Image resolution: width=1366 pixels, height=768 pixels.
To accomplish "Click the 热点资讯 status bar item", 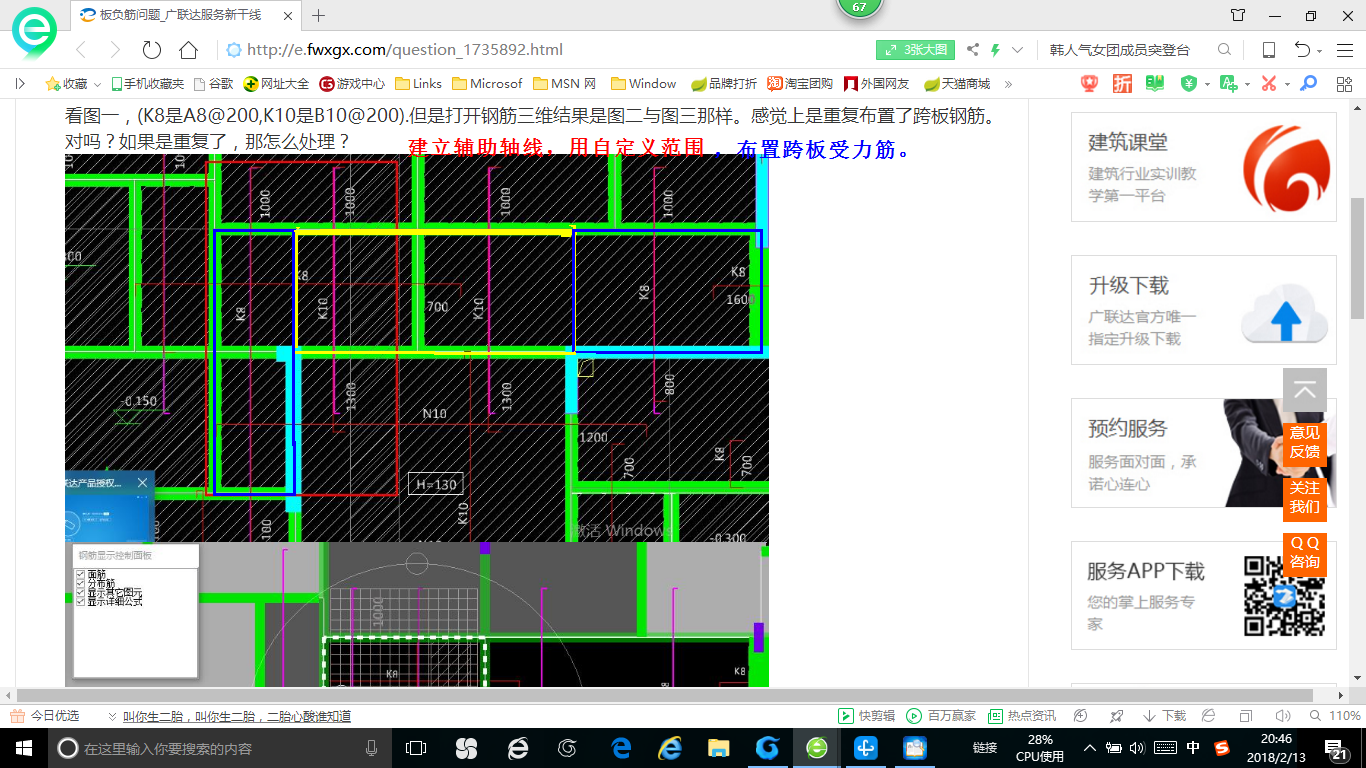I will pyautogui.click(x=1022, y=716).
